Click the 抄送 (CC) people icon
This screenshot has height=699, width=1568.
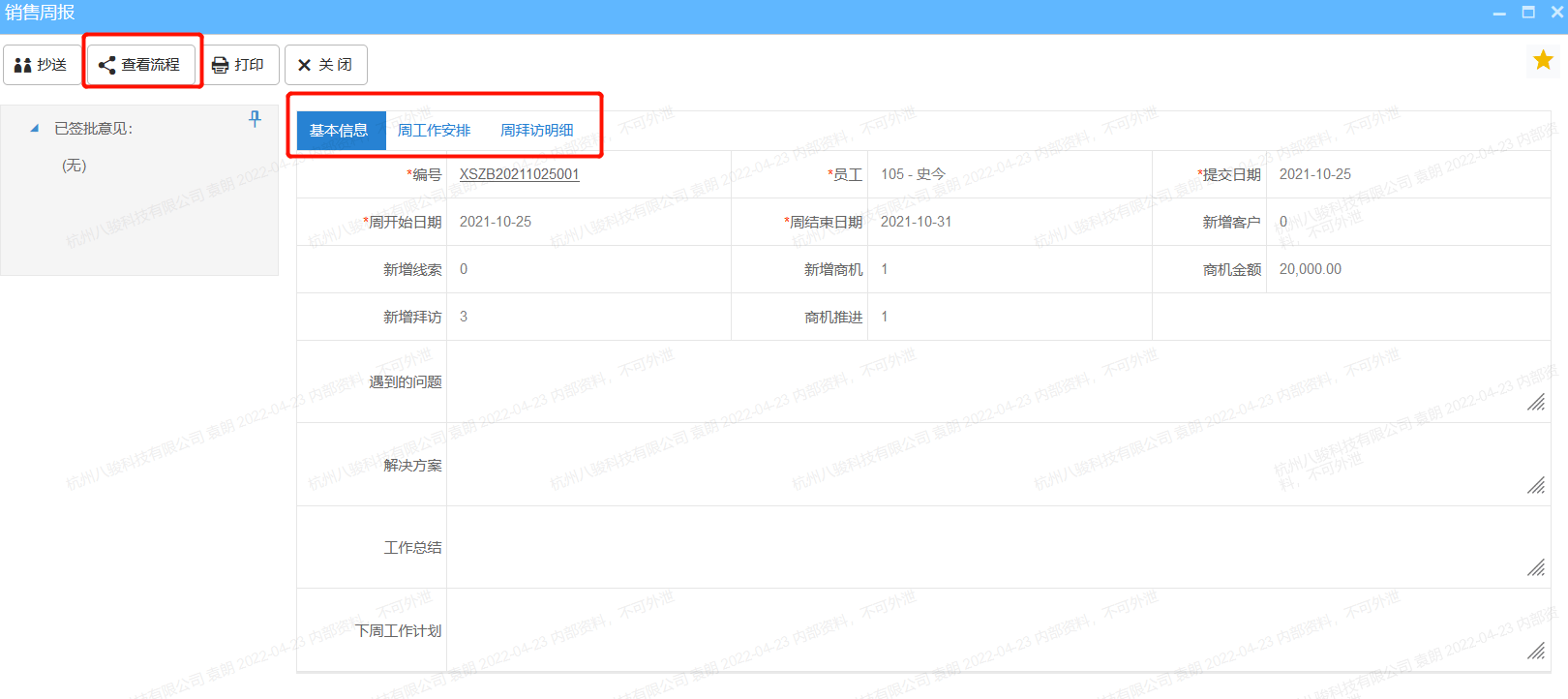(23, 65)
